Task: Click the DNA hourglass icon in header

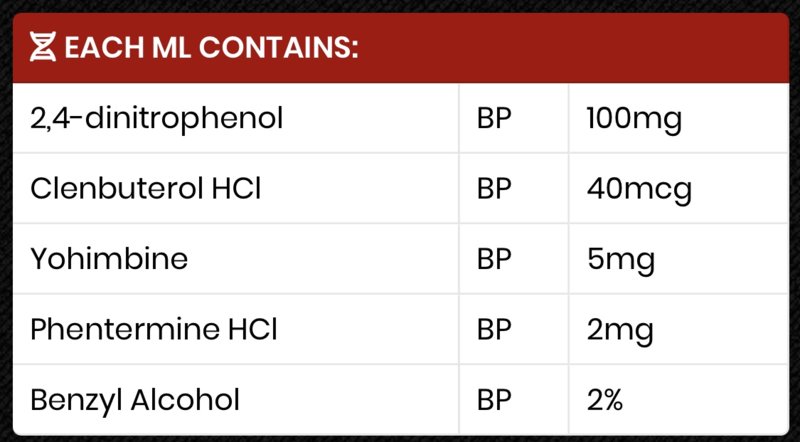Action: 42,47
